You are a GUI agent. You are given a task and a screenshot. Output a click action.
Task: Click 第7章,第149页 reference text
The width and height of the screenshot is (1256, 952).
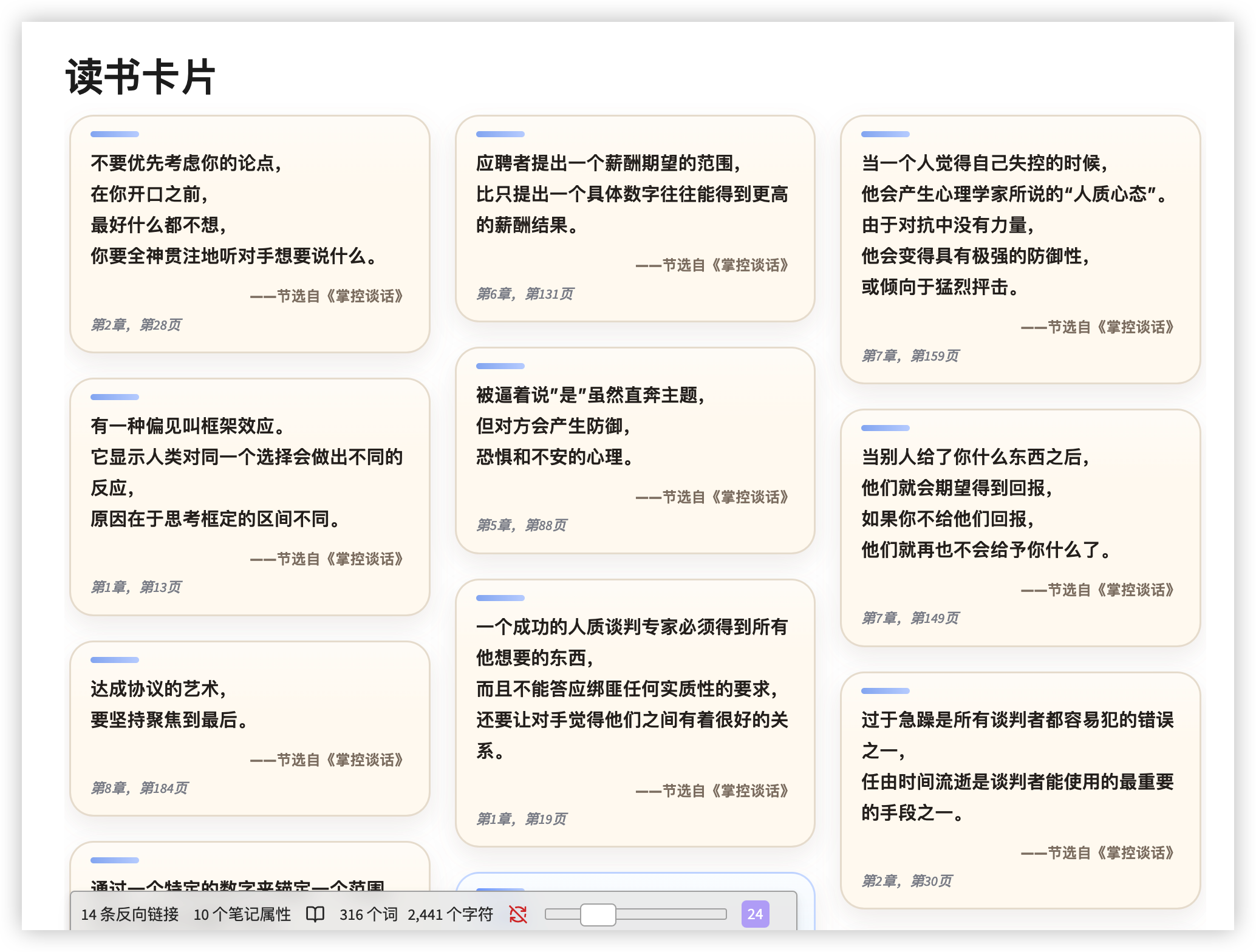coord(910,618)
